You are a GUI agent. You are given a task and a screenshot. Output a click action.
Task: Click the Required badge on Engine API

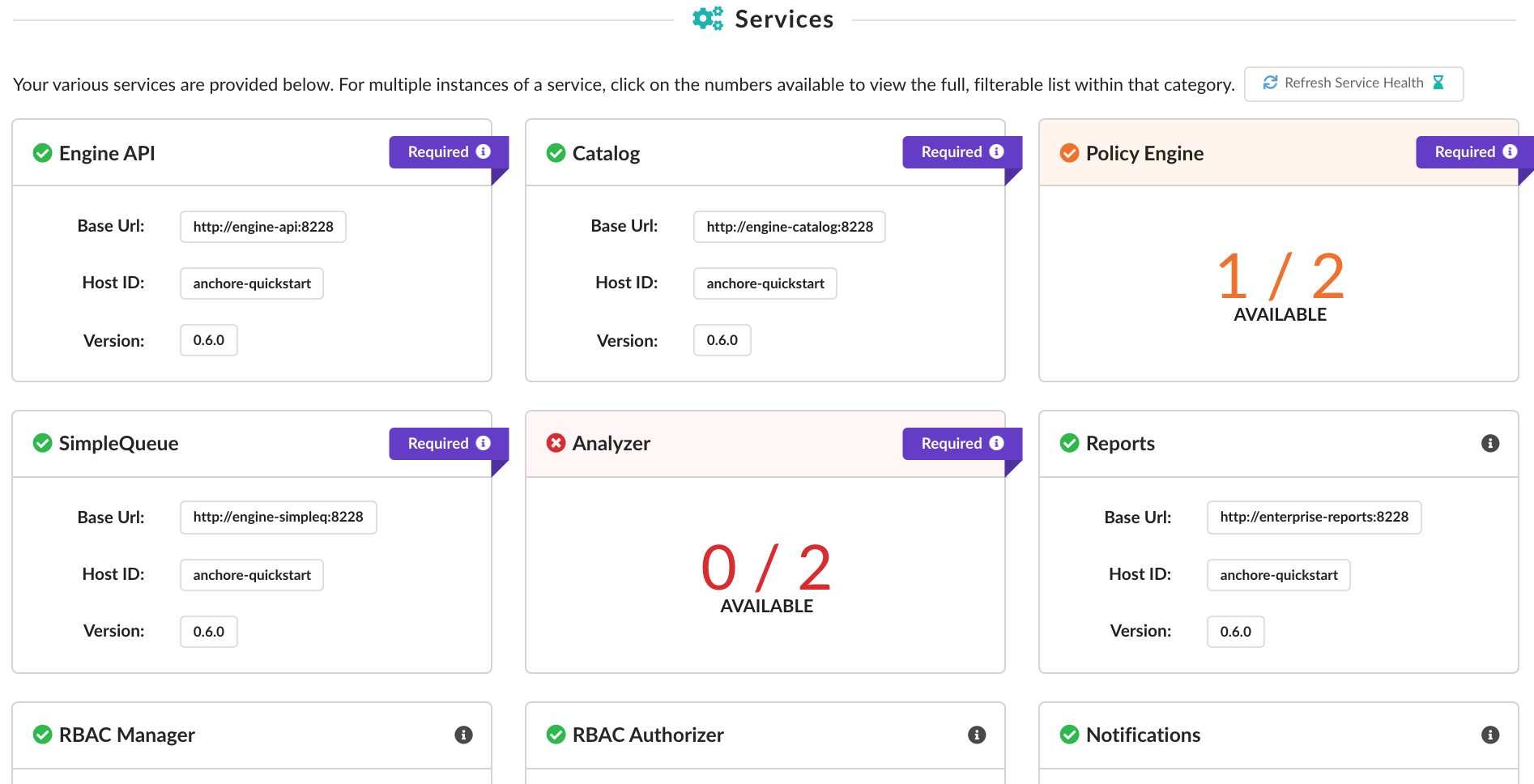pyautogui.click(x=448, y=152)
